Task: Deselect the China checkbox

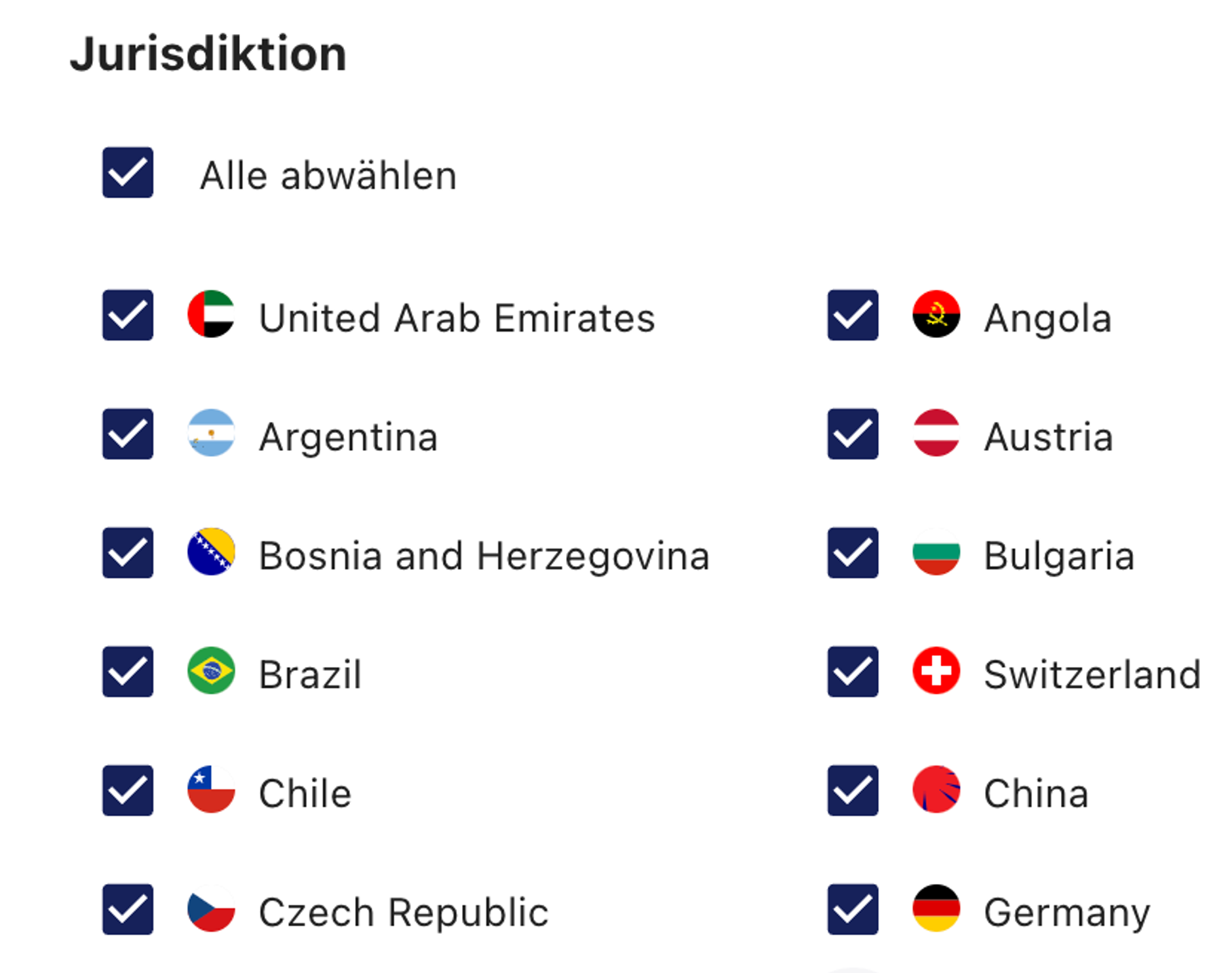Action: 853,790
